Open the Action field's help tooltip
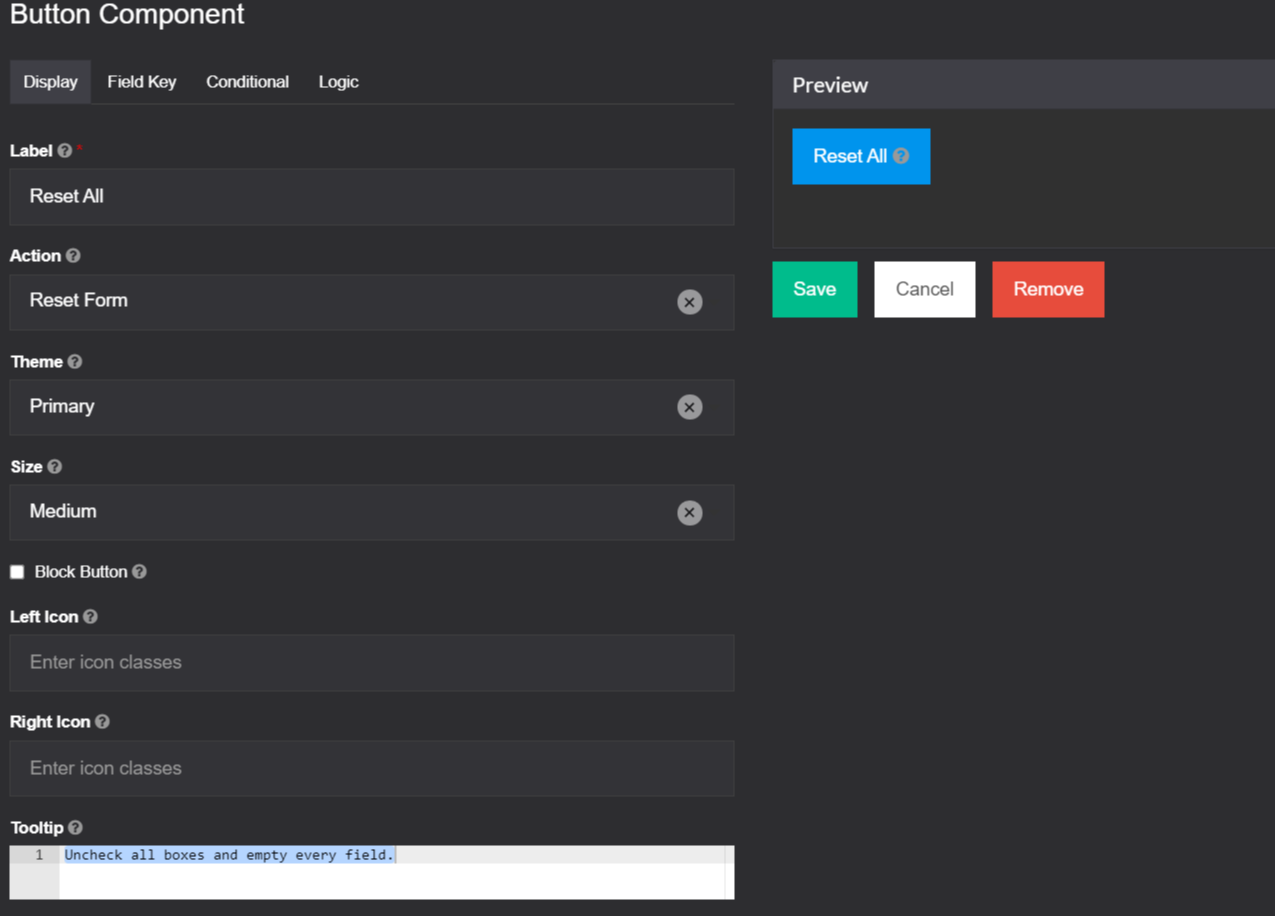1275x916 pixels. (x=73, y=255)
